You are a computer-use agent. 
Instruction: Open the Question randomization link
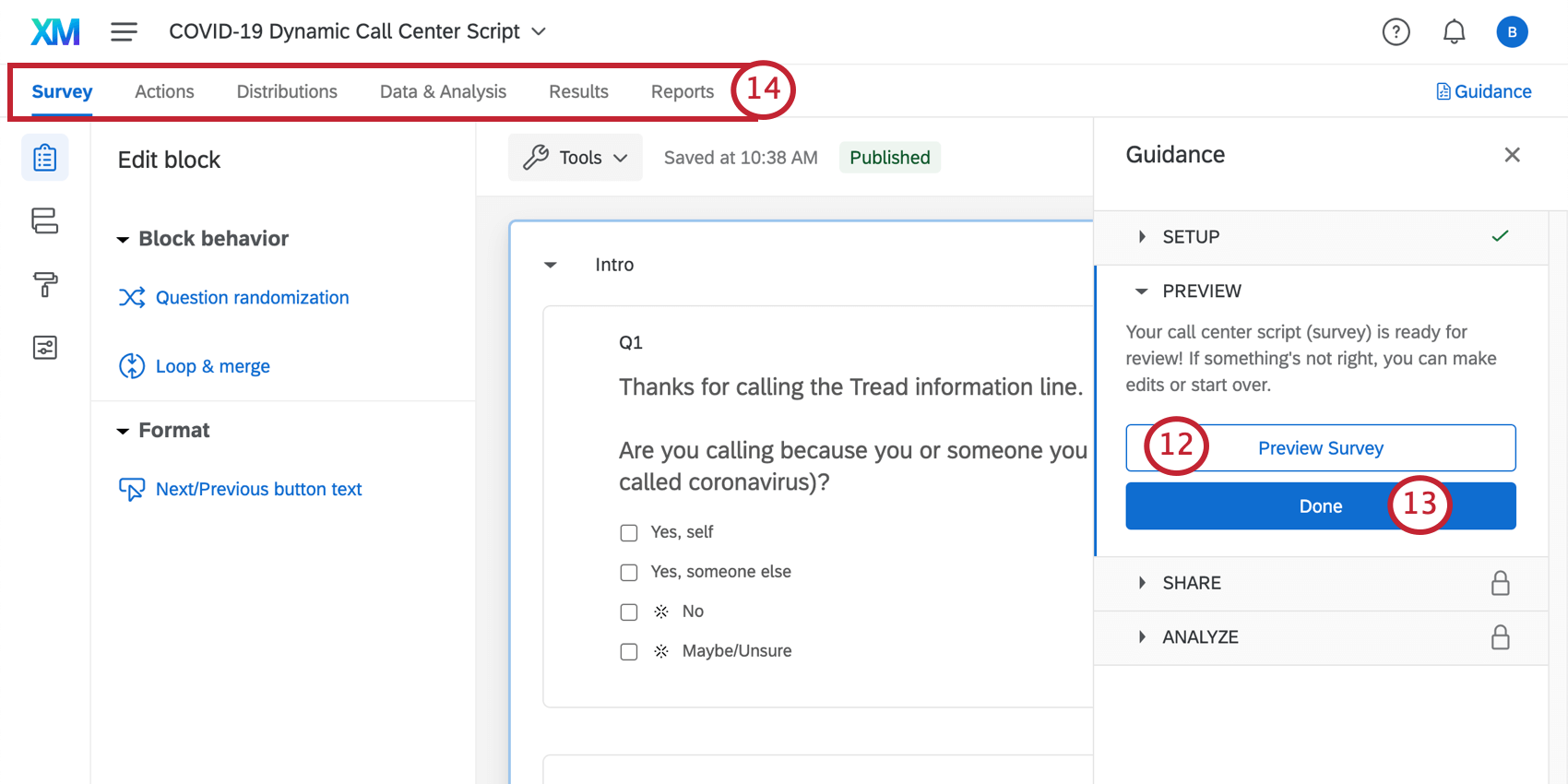pyautogui.click(x=252, y=298)
